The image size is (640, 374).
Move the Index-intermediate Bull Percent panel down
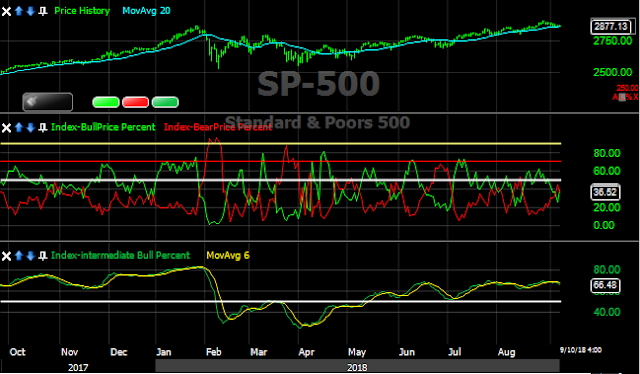click(31, 256)
